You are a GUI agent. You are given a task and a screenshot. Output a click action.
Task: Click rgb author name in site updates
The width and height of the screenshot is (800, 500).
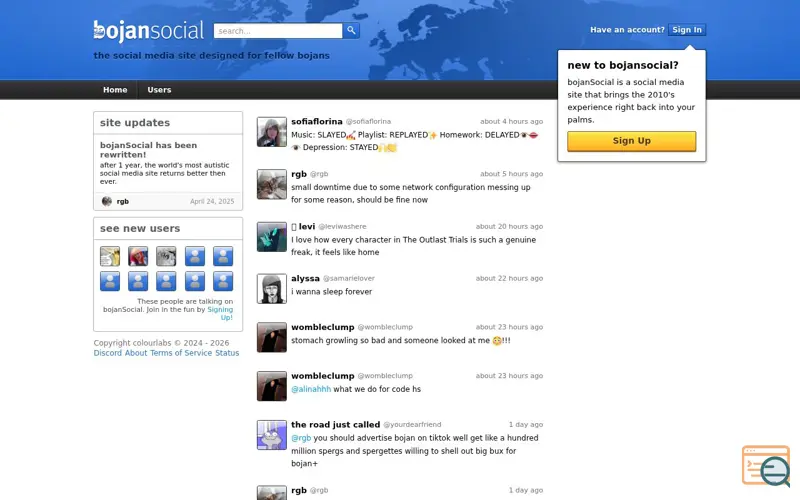point(122,202)
